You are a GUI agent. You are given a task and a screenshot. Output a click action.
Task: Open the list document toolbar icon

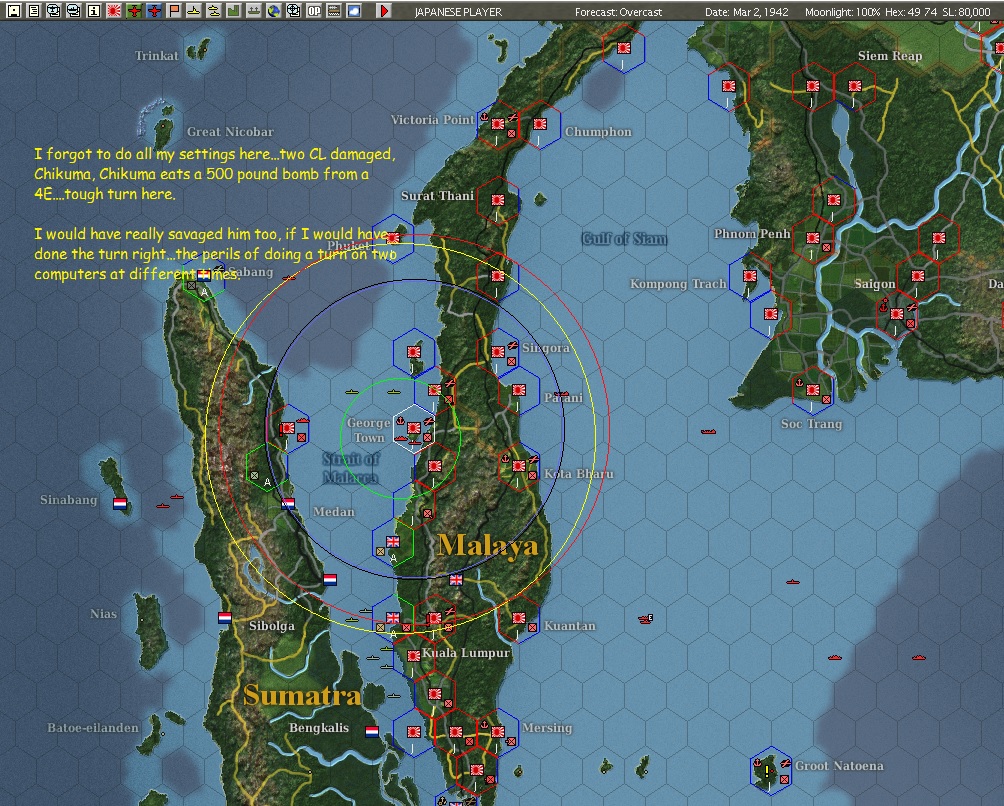[x=34, y=10]
